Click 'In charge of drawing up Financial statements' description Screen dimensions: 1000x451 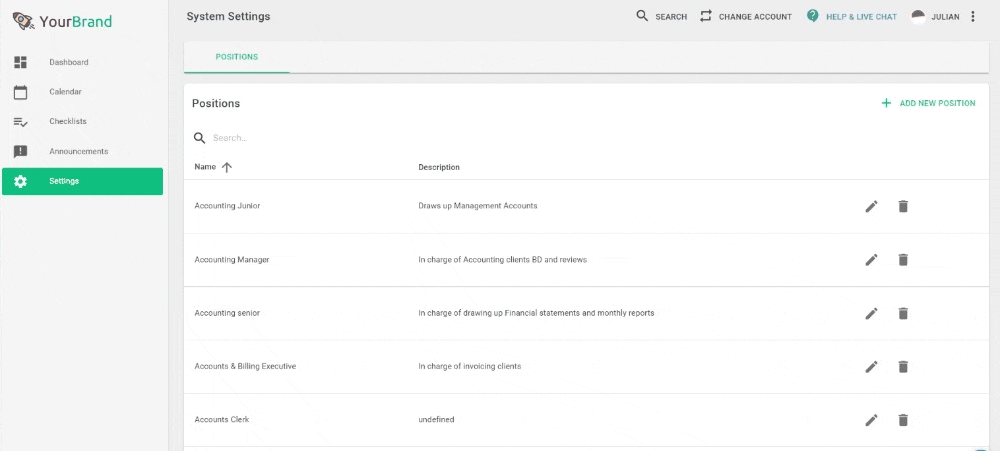point(536,313)
